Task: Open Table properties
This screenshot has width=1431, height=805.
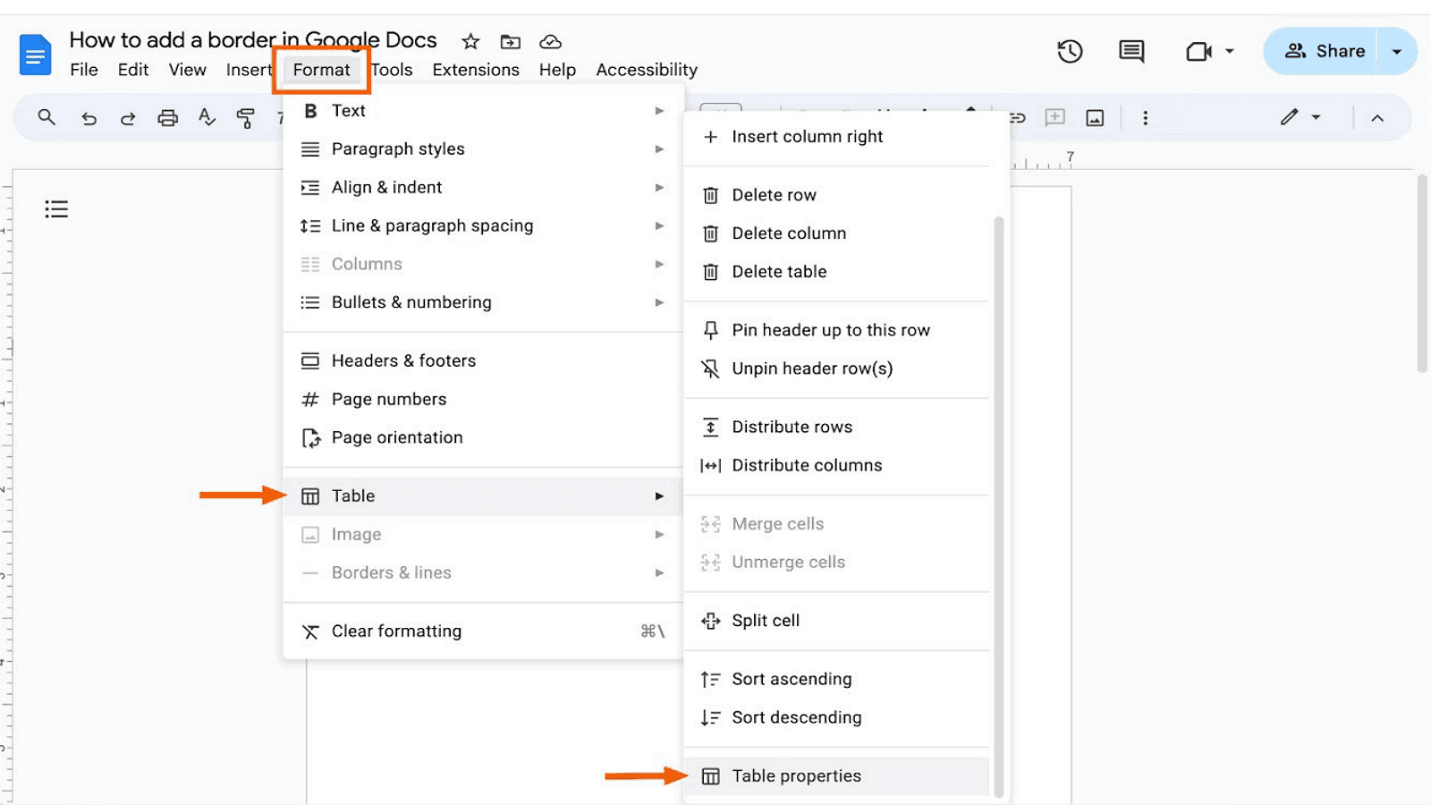Action: tap(837, 776)
